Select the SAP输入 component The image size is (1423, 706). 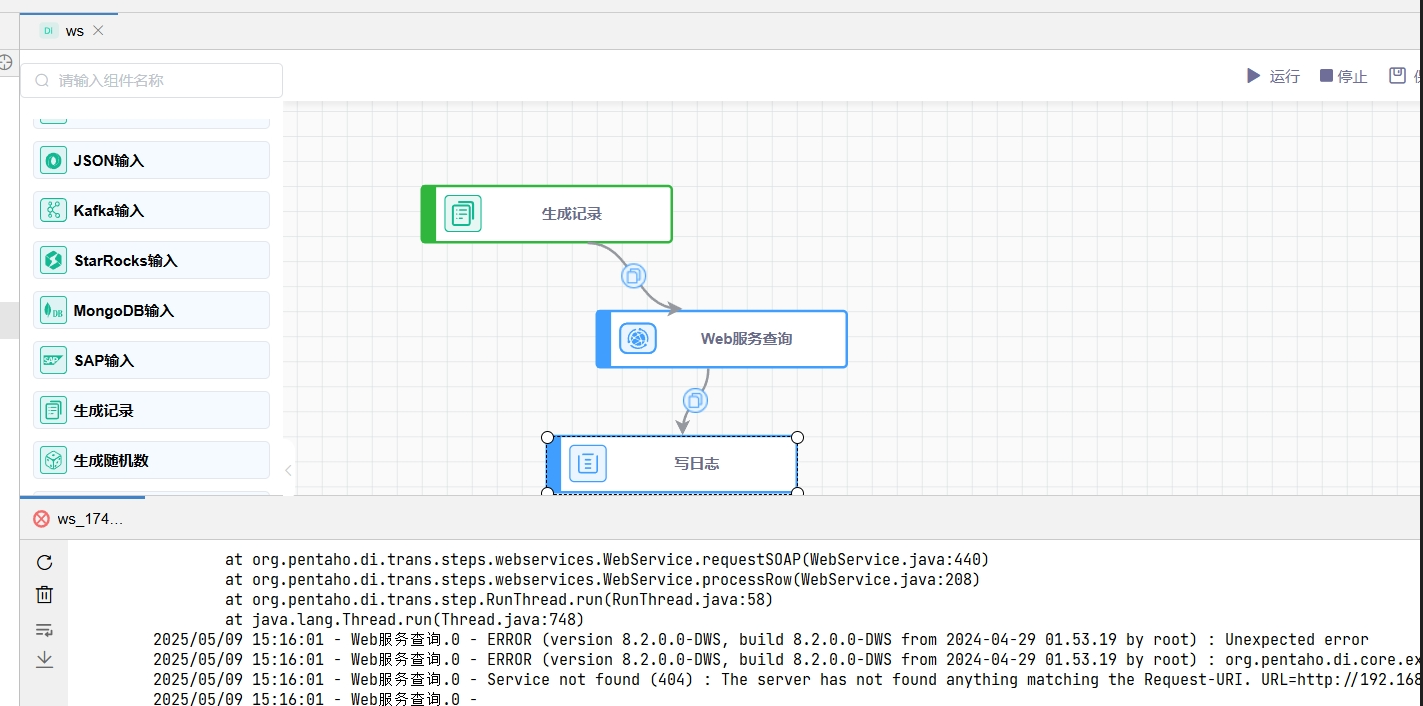click(x=152, y=360)
